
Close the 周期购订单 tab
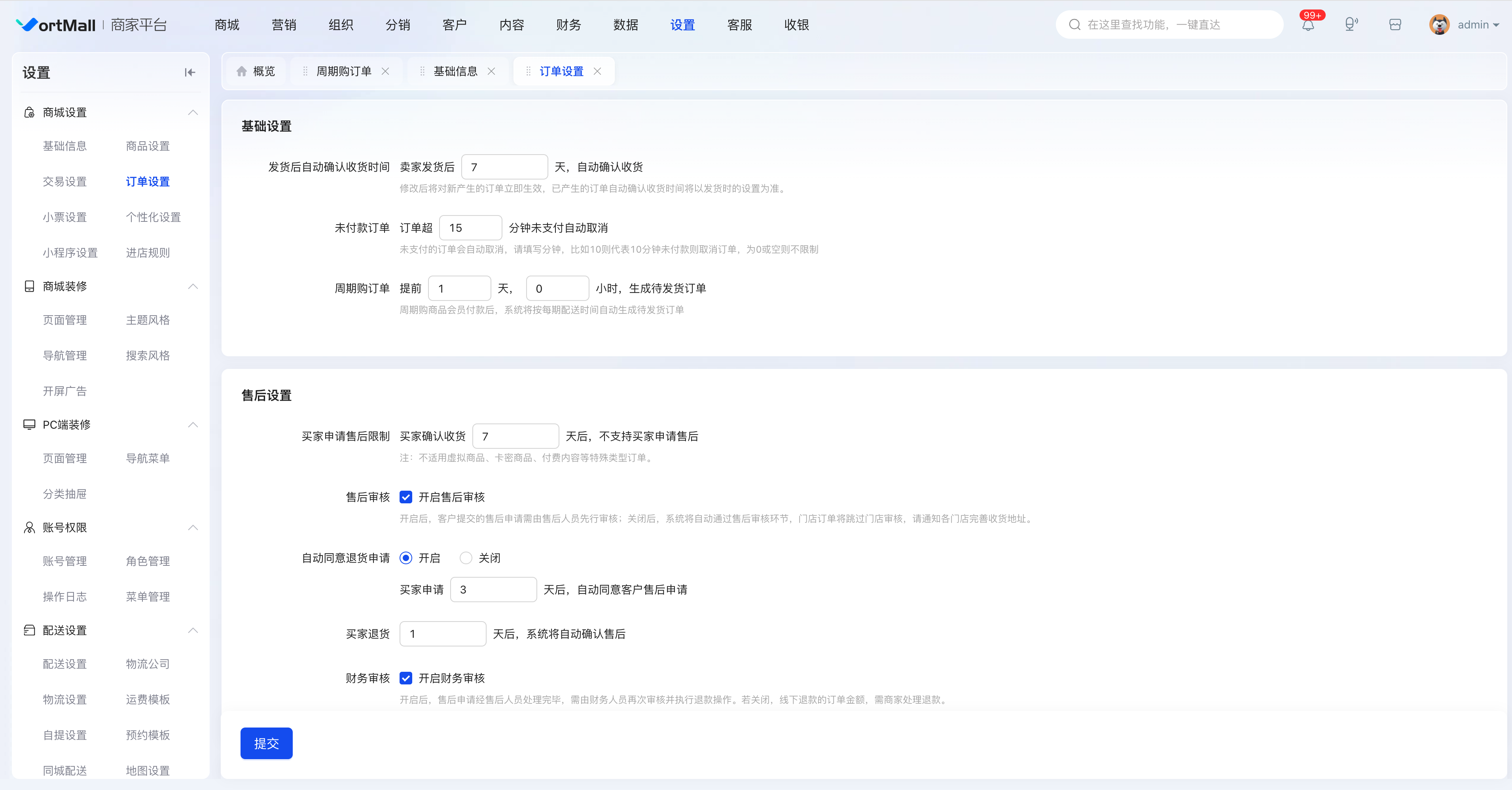[x=385, y=71]
